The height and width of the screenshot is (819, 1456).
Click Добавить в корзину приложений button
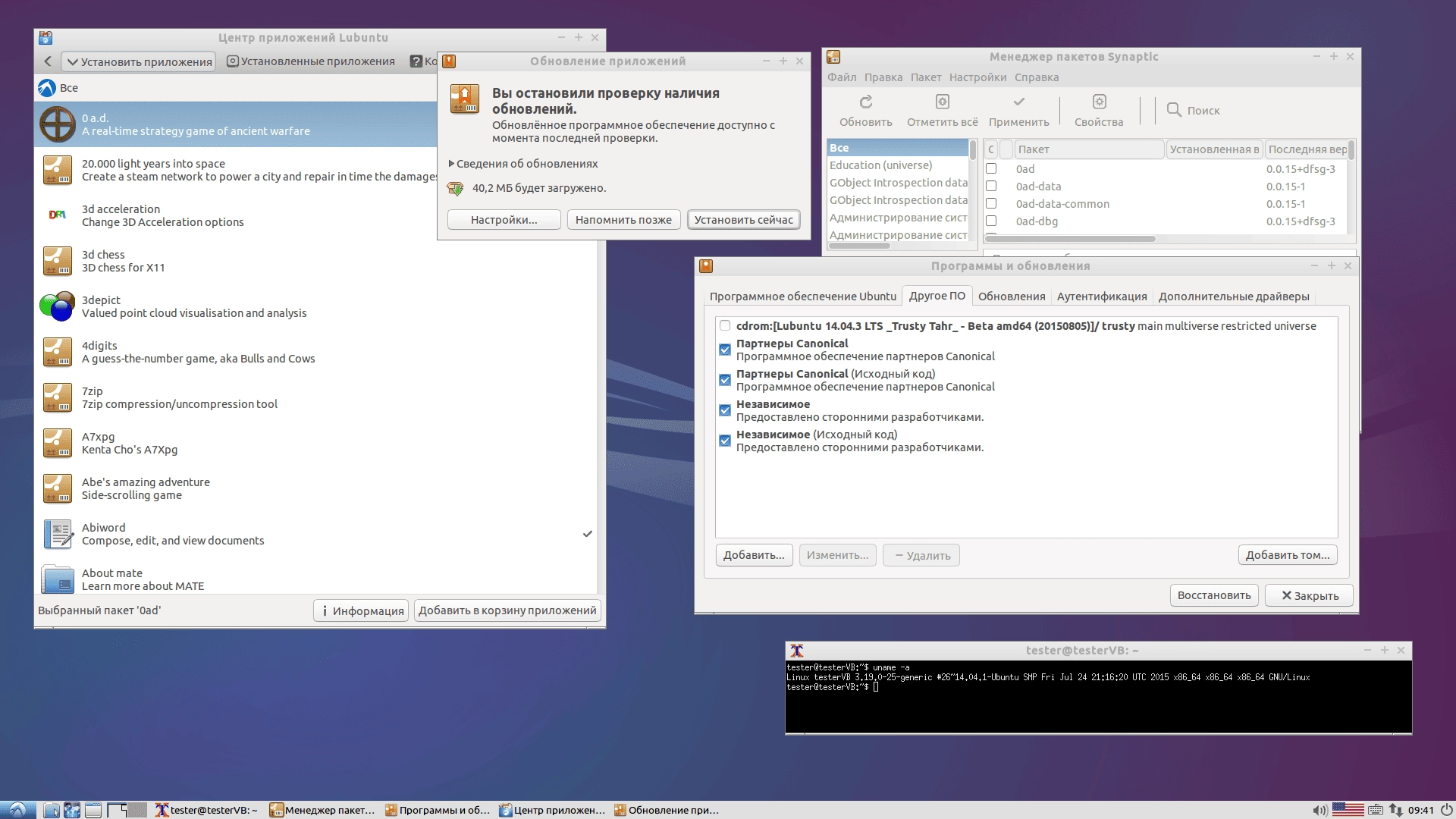(x=507, y=610)
